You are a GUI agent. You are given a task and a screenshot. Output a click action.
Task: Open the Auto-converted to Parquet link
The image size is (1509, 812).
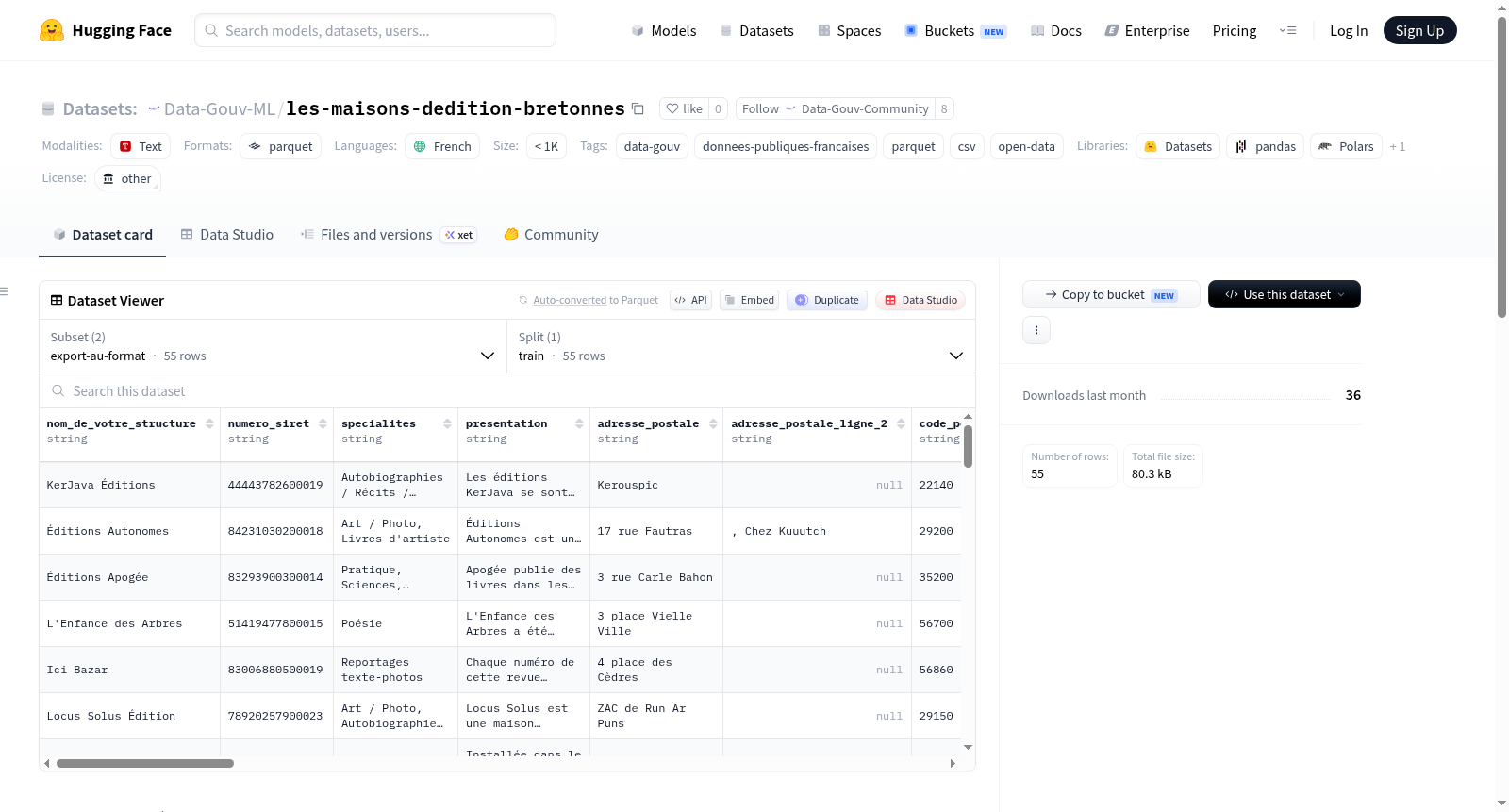point(570,300)
